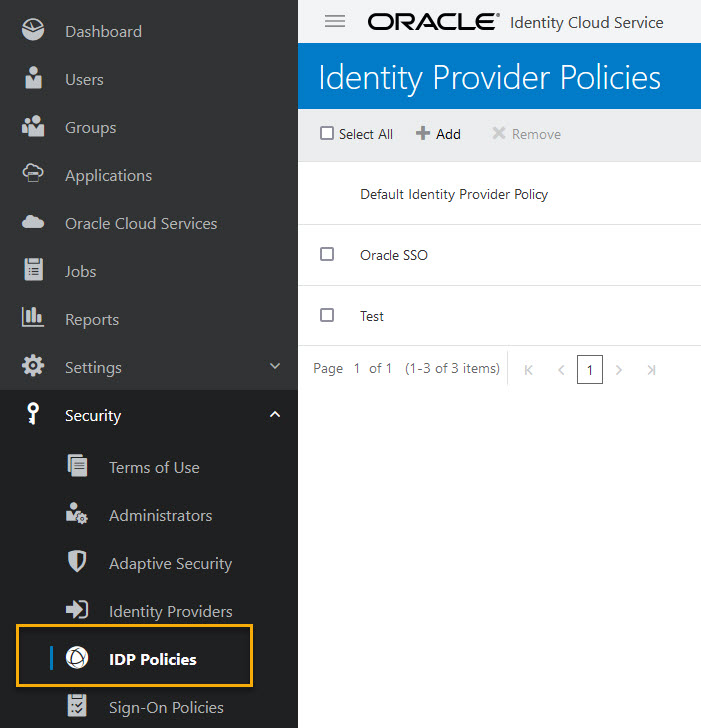Collapse the Security section chevron
The width and height of the screenshot is (701, 728).
point(275,414)
